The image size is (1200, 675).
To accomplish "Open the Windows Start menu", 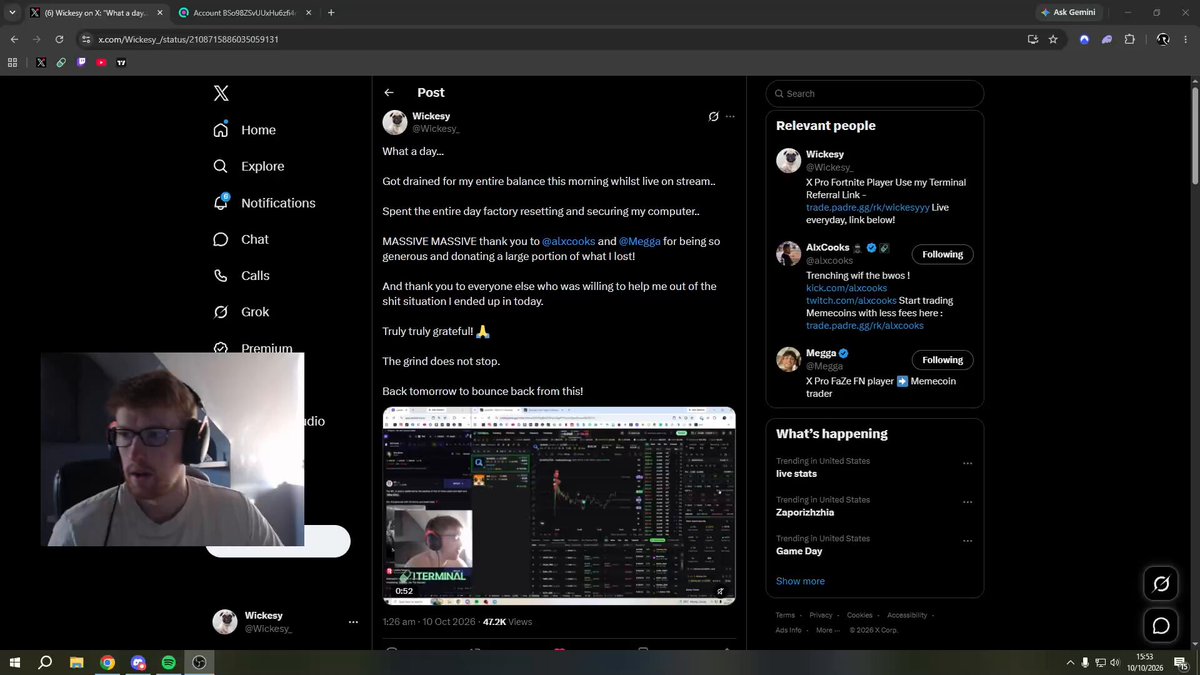I will [x=15, y=662].
